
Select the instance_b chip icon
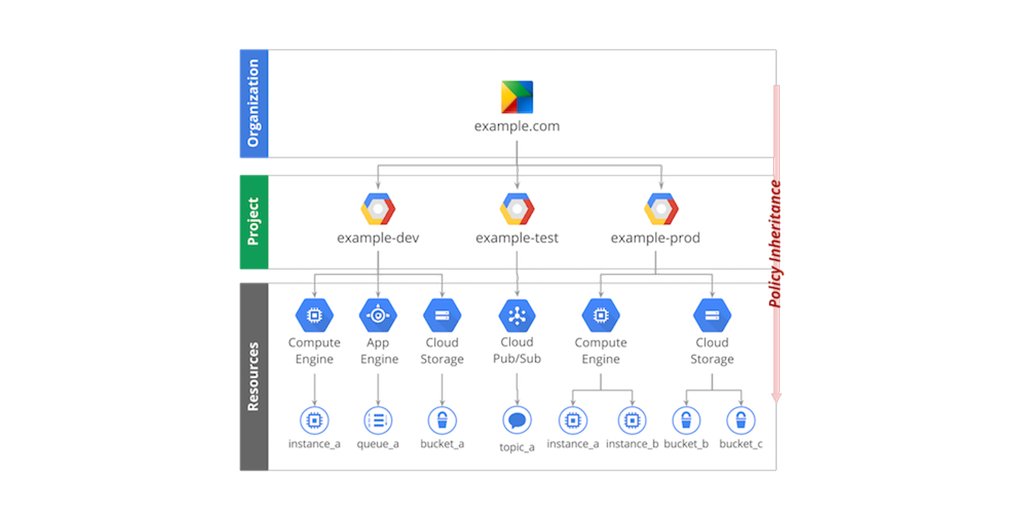(x=632, y=421)
